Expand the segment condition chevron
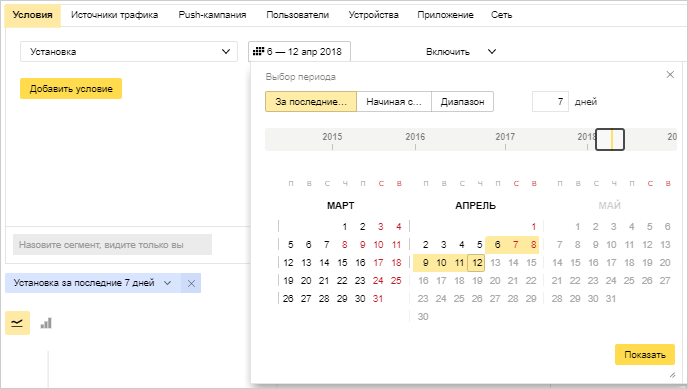 167,283
